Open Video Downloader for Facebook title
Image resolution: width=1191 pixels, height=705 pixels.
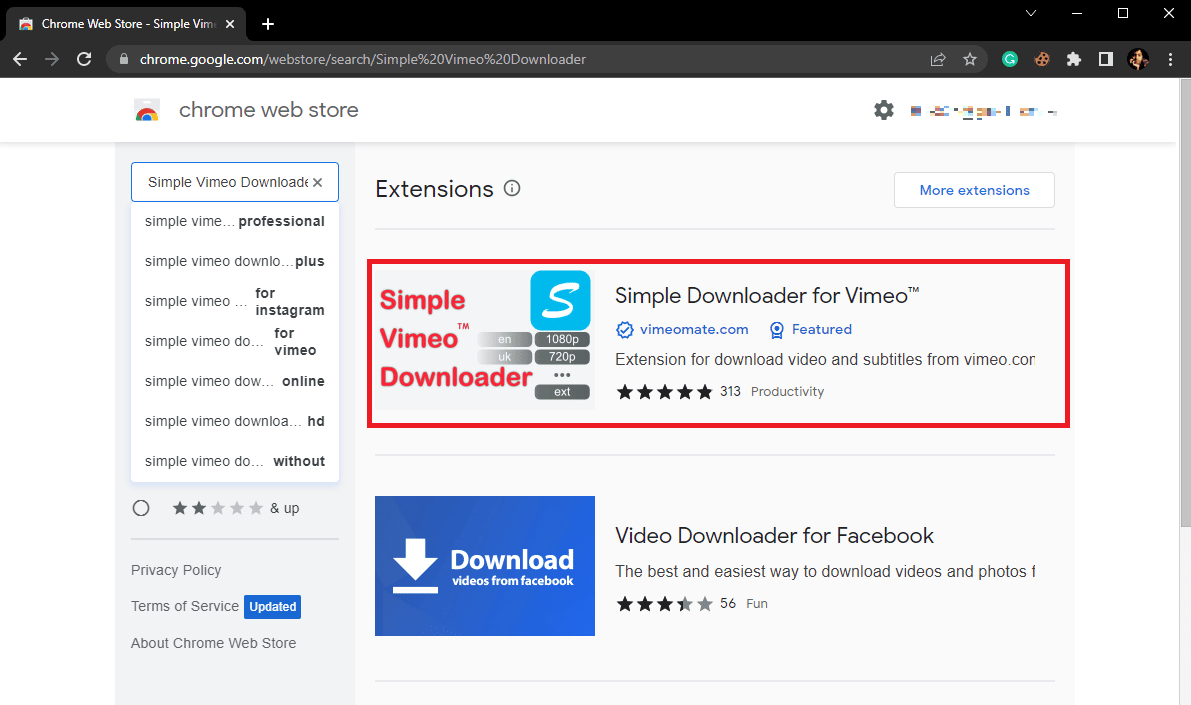click(x=774, y=536)
